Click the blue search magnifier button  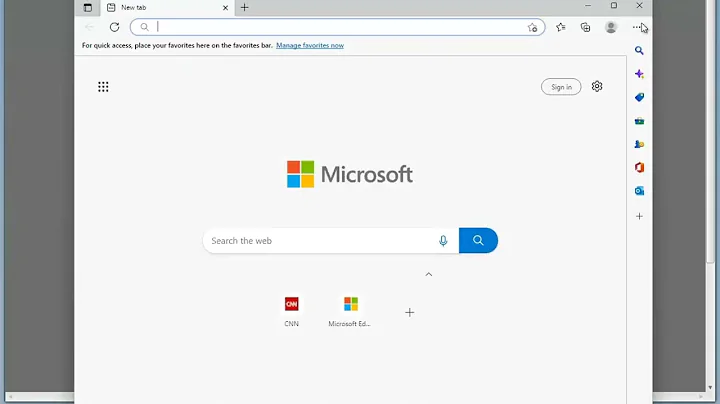478,241
